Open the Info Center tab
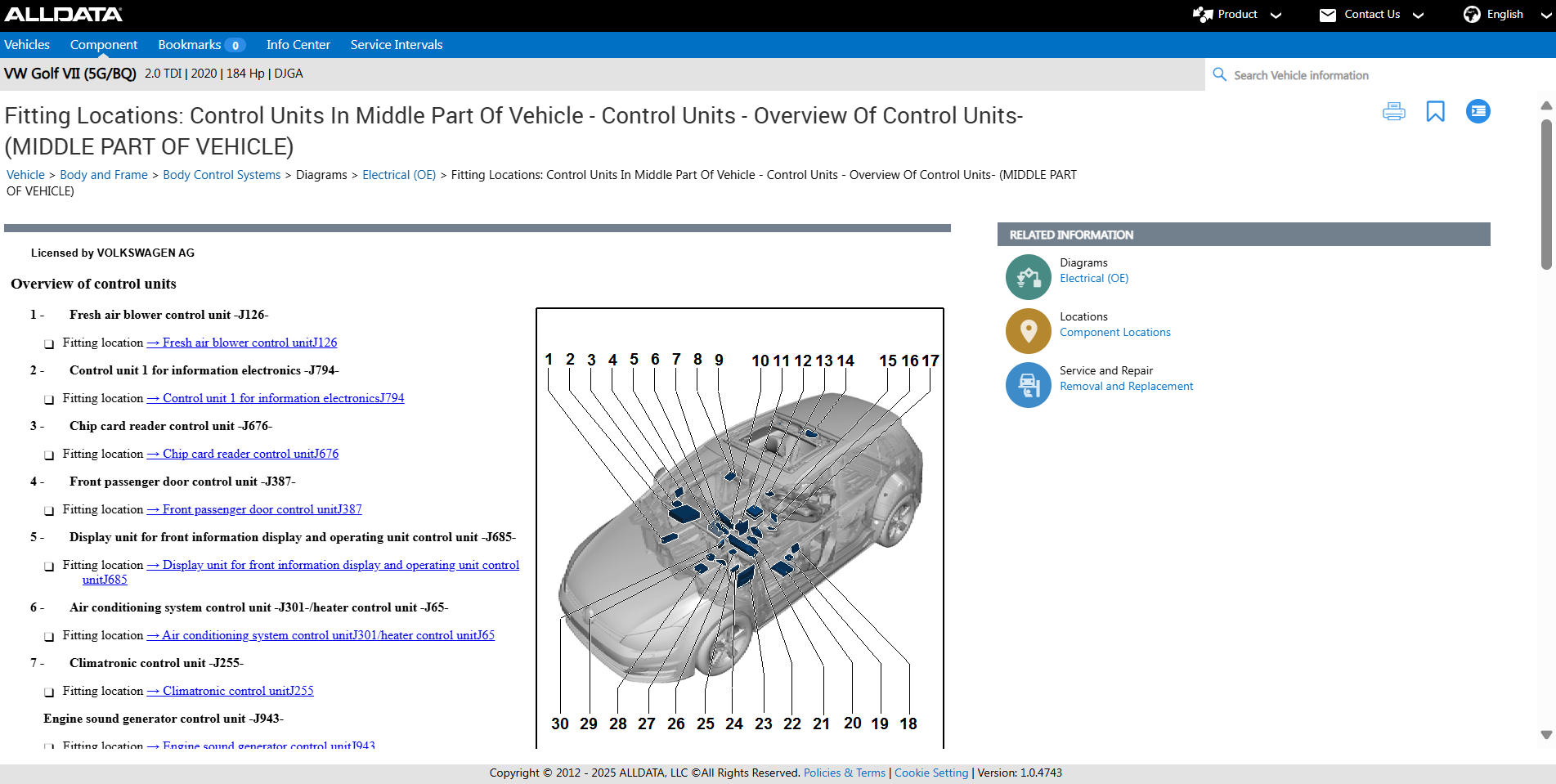The width and height of the screenshot is (1556, 784). 298,45
